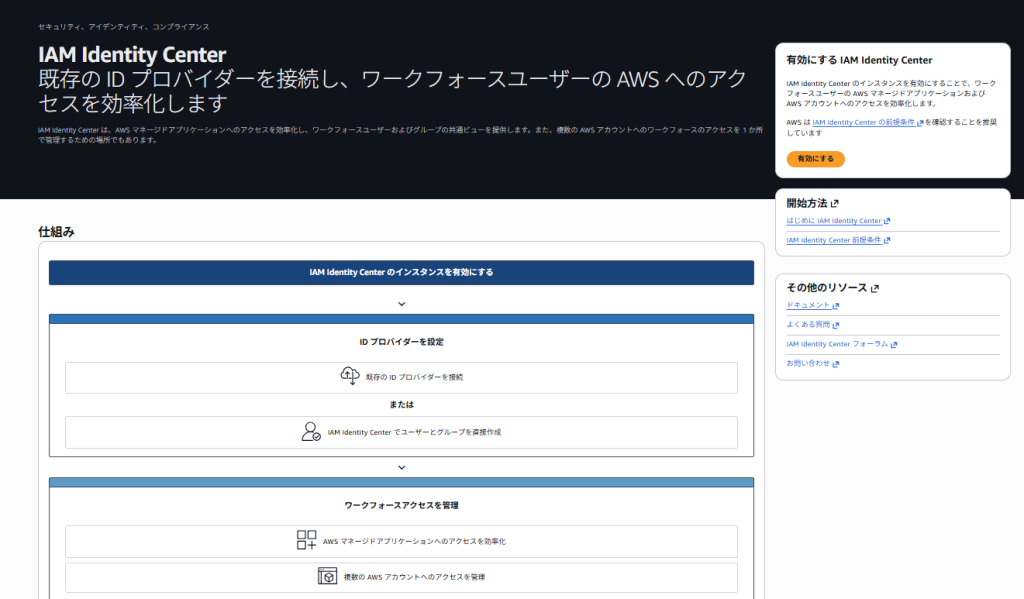
Task: Open the IAM Identity Center フォーラム link
Action: tap(837, 344)
